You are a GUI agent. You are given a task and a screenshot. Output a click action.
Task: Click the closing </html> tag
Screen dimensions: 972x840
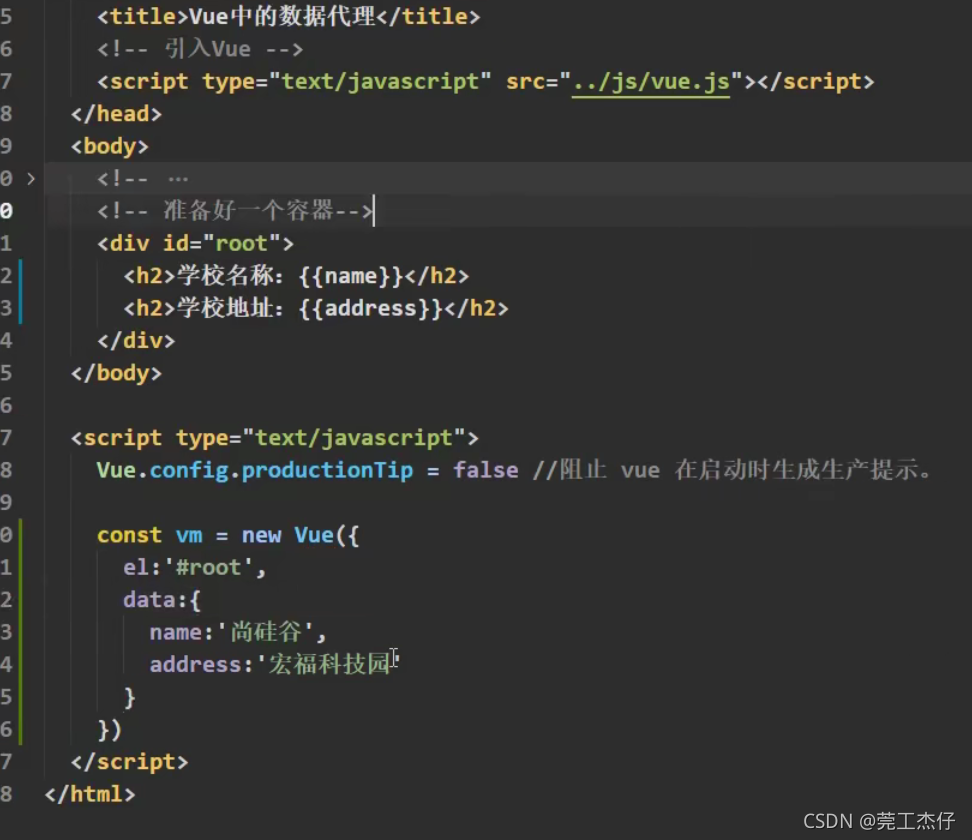pos(90,794)
